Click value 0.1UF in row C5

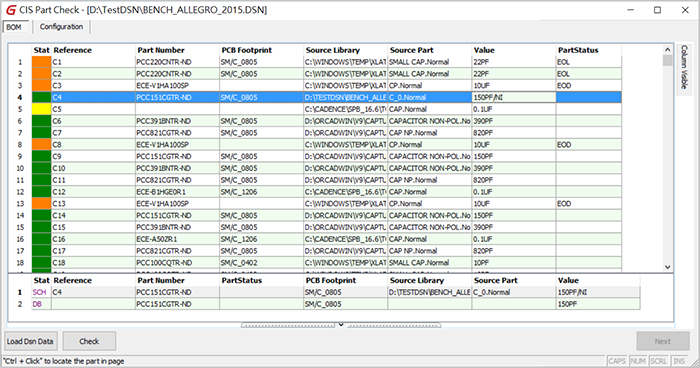click(514, 109)
